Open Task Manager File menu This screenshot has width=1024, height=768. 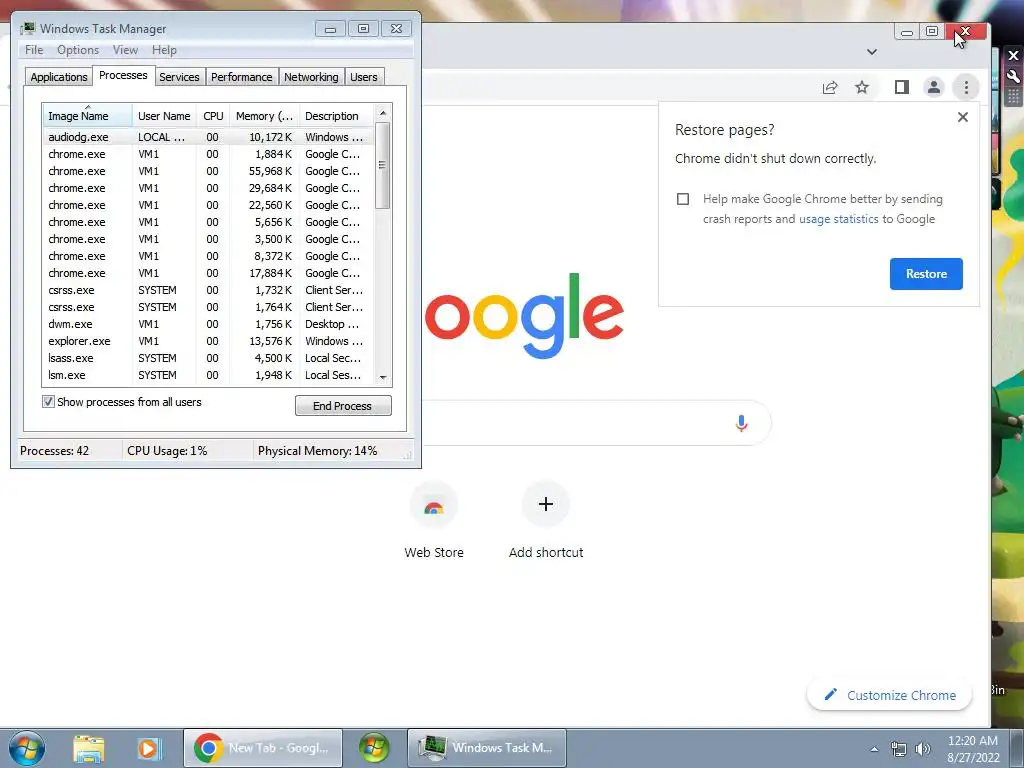coord(34,50)
